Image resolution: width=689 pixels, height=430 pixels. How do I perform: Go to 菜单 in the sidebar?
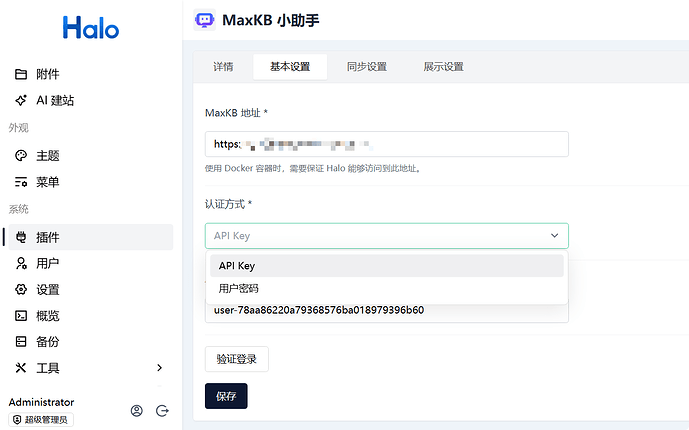[91, 182]
